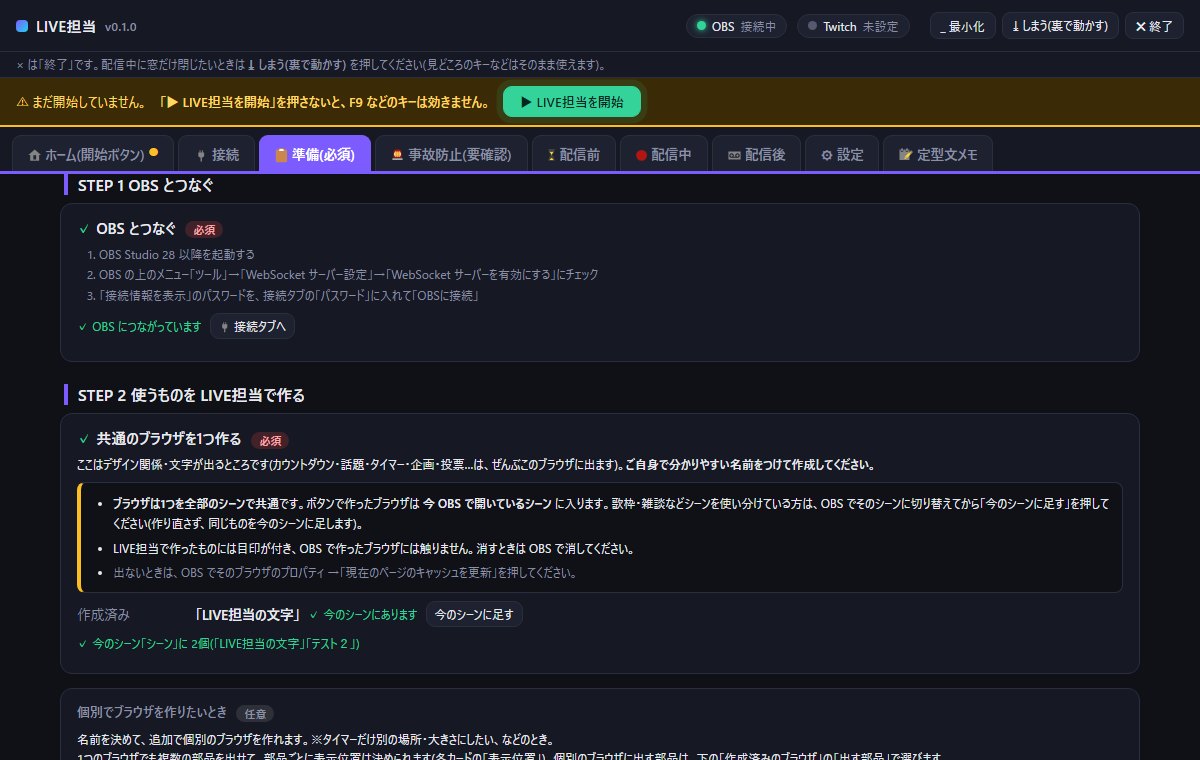Click the memo icon on 定型文メモ tab

click(906, 155)
